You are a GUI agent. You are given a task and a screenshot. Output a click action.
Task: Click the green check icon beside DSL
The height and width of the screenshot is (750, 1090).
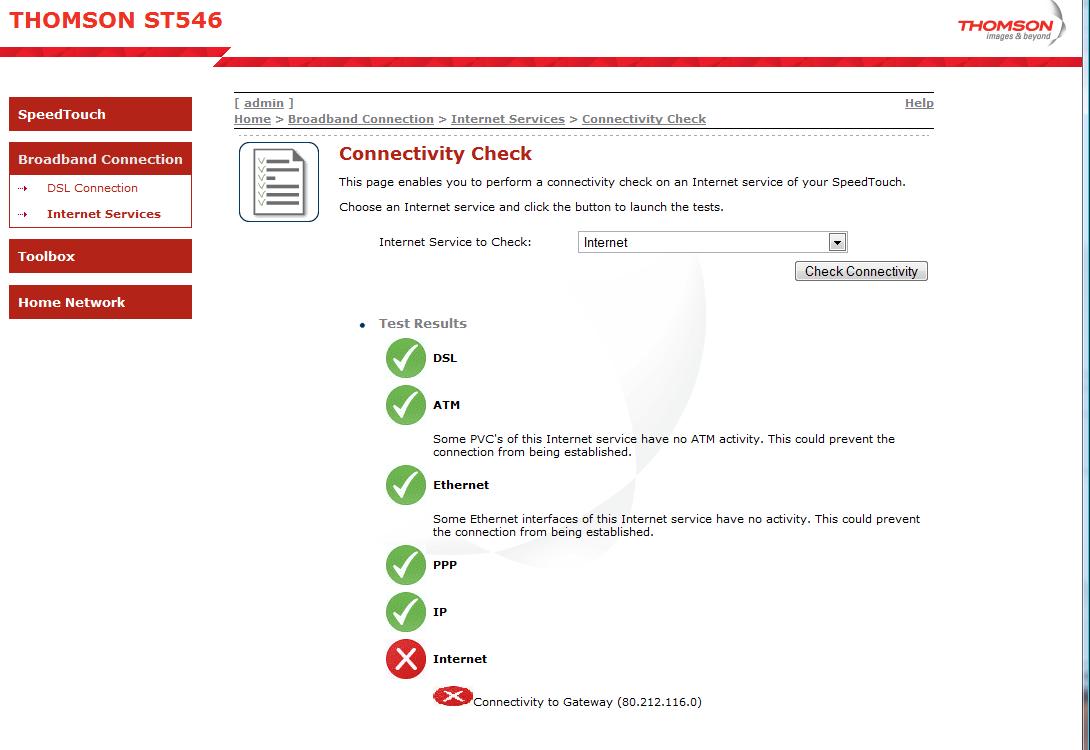[x=406, y=358]
